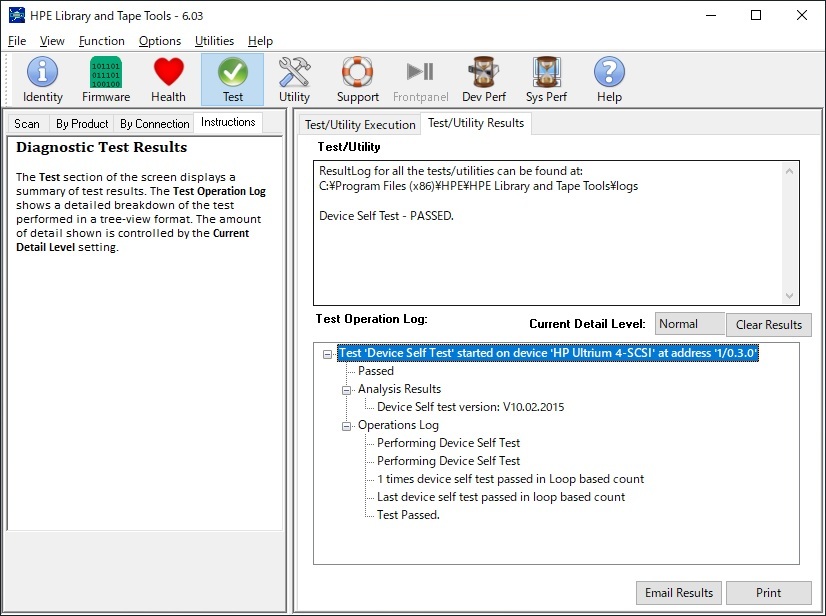826x616 pixels.
Task: Open the Firmware toolbar icon
Action: tap(106, 80)
